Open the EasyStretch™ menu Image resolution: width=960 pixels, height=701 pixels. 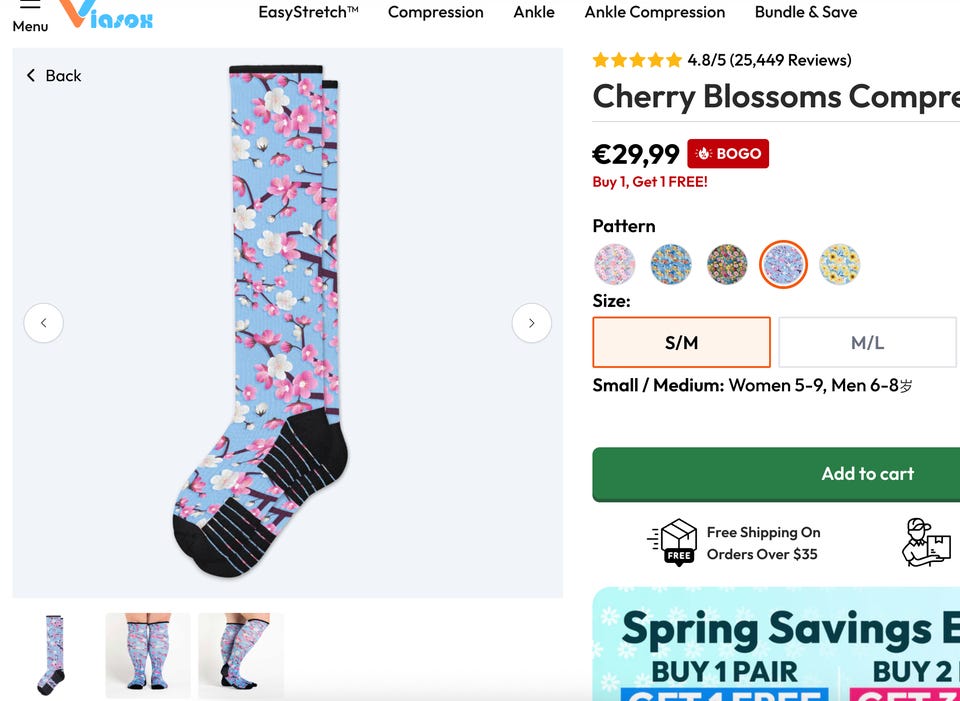pos(308,12)
